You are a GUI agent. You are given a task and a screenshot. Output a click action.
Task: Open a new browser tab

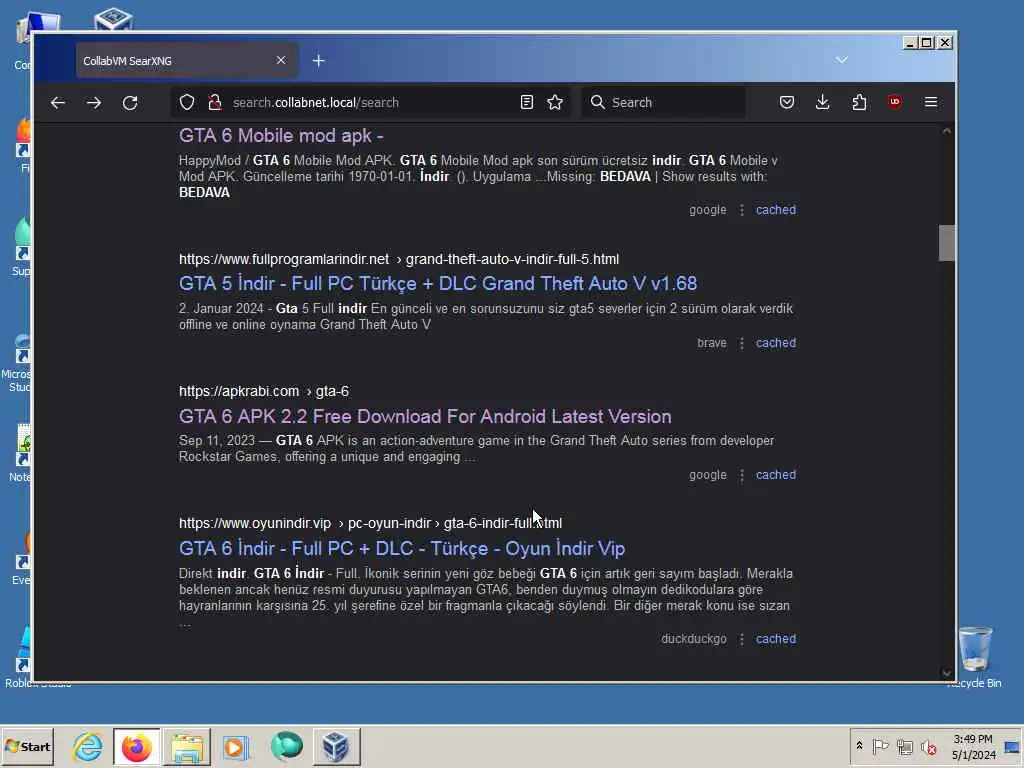(318, 61)
